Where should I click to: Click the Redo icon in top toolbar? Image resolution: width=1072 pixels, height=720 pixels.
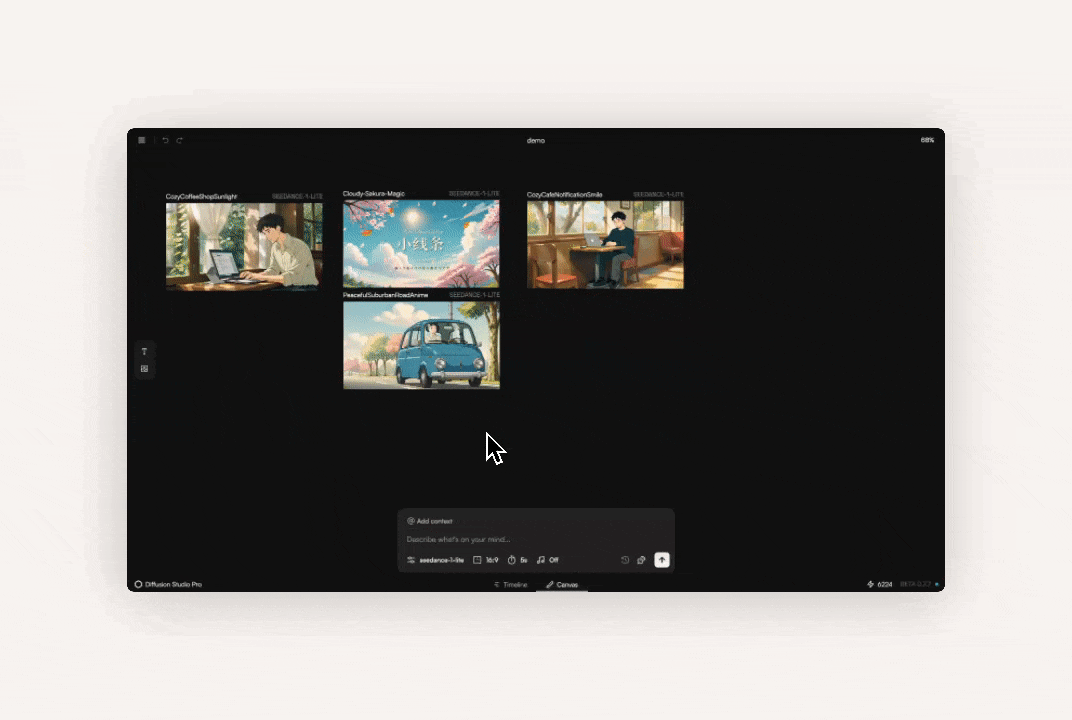[x=179, y=140]
